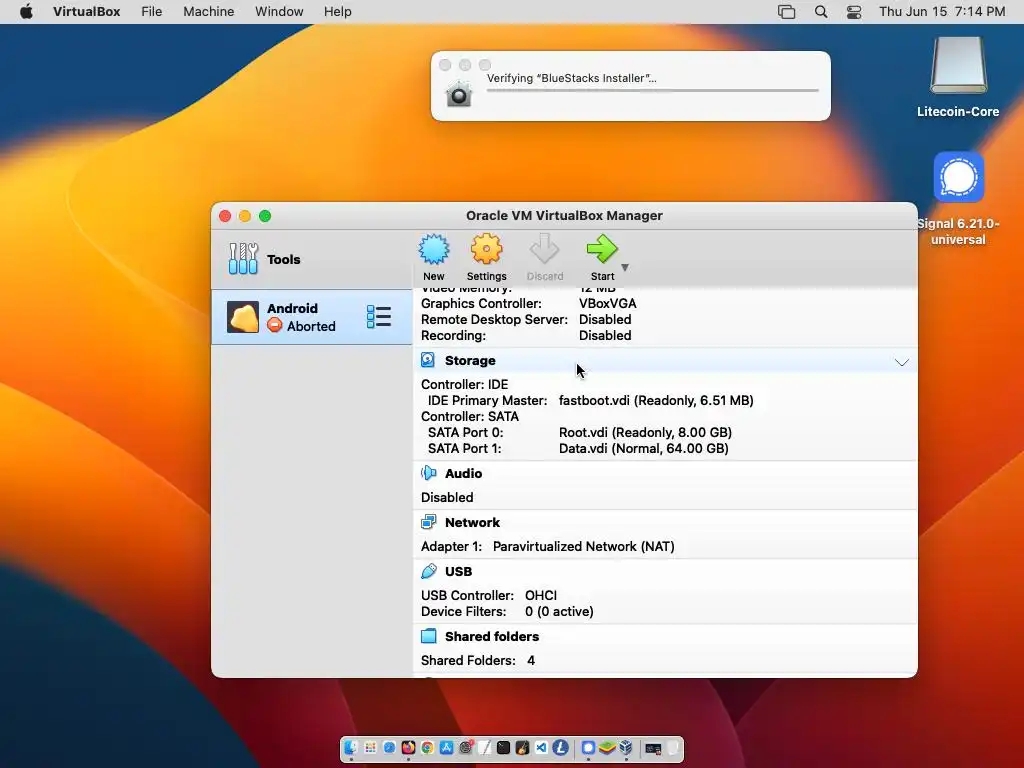Click the Tools icon in sidebar
The image size is (1024, 768).
pyautogui.click(x=243, y=259)
